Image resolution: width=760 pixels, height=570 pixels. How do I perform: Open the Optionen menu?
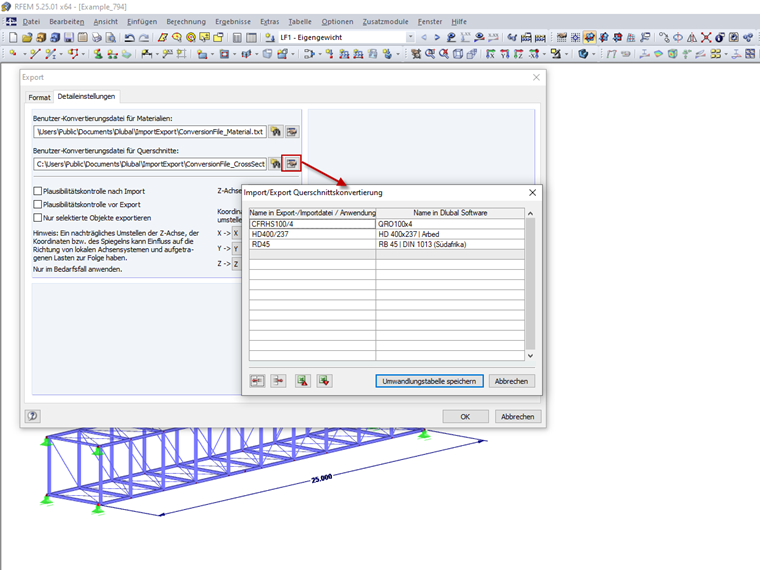pyautogui.click(x=337, y=21)
